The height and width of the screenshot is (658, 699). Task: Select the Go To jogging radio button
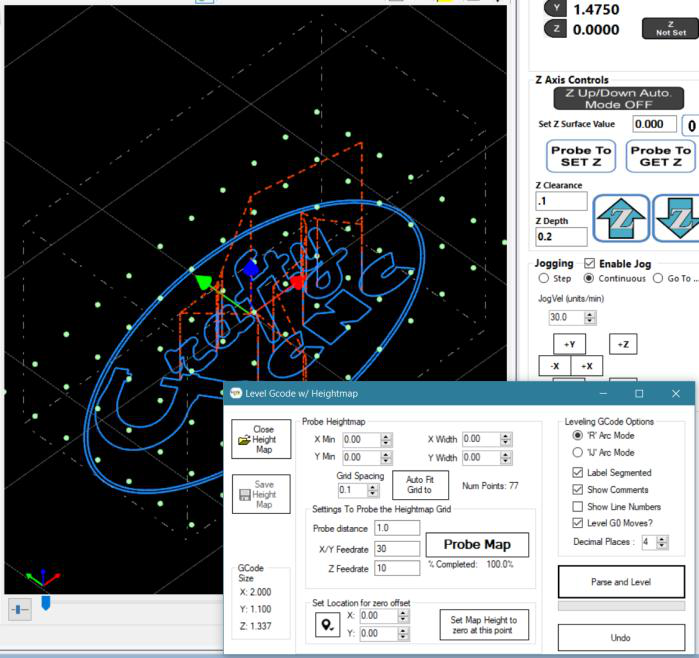click(x=658, y=278)
